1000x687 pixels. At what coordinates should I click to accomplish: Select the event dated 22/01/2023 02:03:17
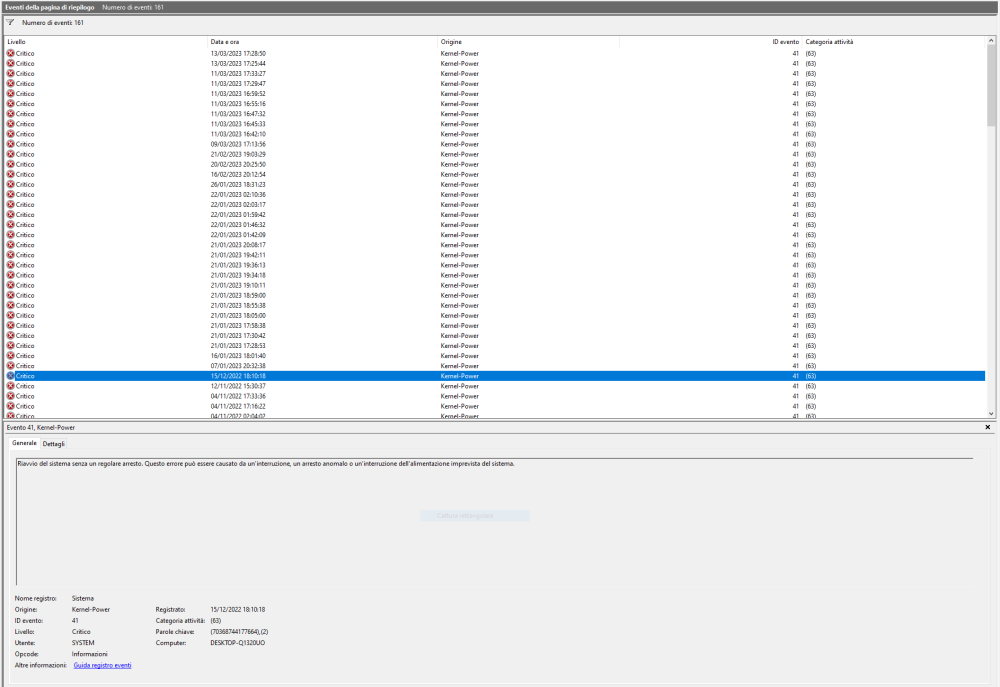click(494, 205)
